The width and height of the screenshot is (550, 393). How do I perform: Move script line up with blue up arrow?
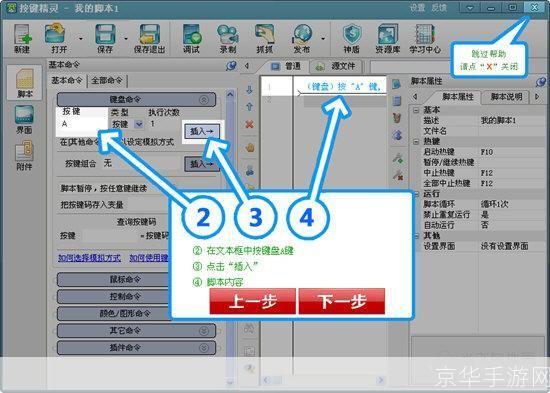click(249, 106)
